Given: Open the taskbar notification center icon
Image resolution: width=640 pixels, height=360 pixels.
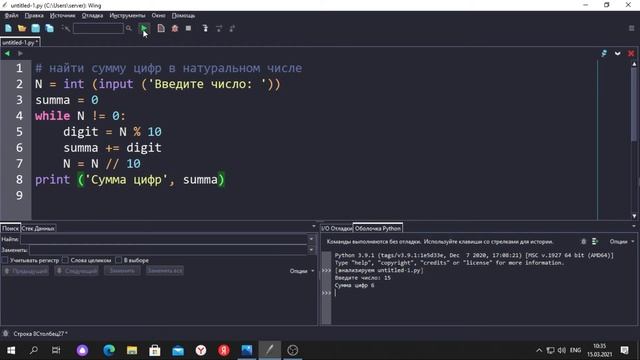Looking at the screenshot, I should click(x=624, y=350).
